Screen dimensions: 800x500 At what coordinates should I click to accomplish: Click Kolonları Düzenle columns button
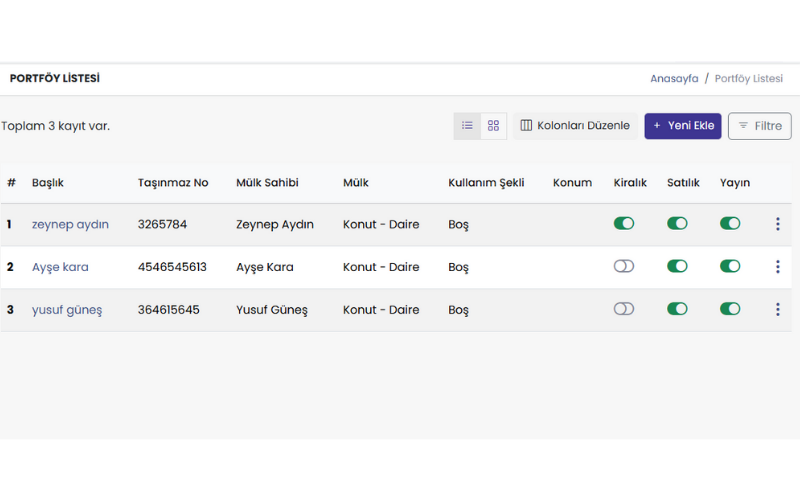pos(575,126)
